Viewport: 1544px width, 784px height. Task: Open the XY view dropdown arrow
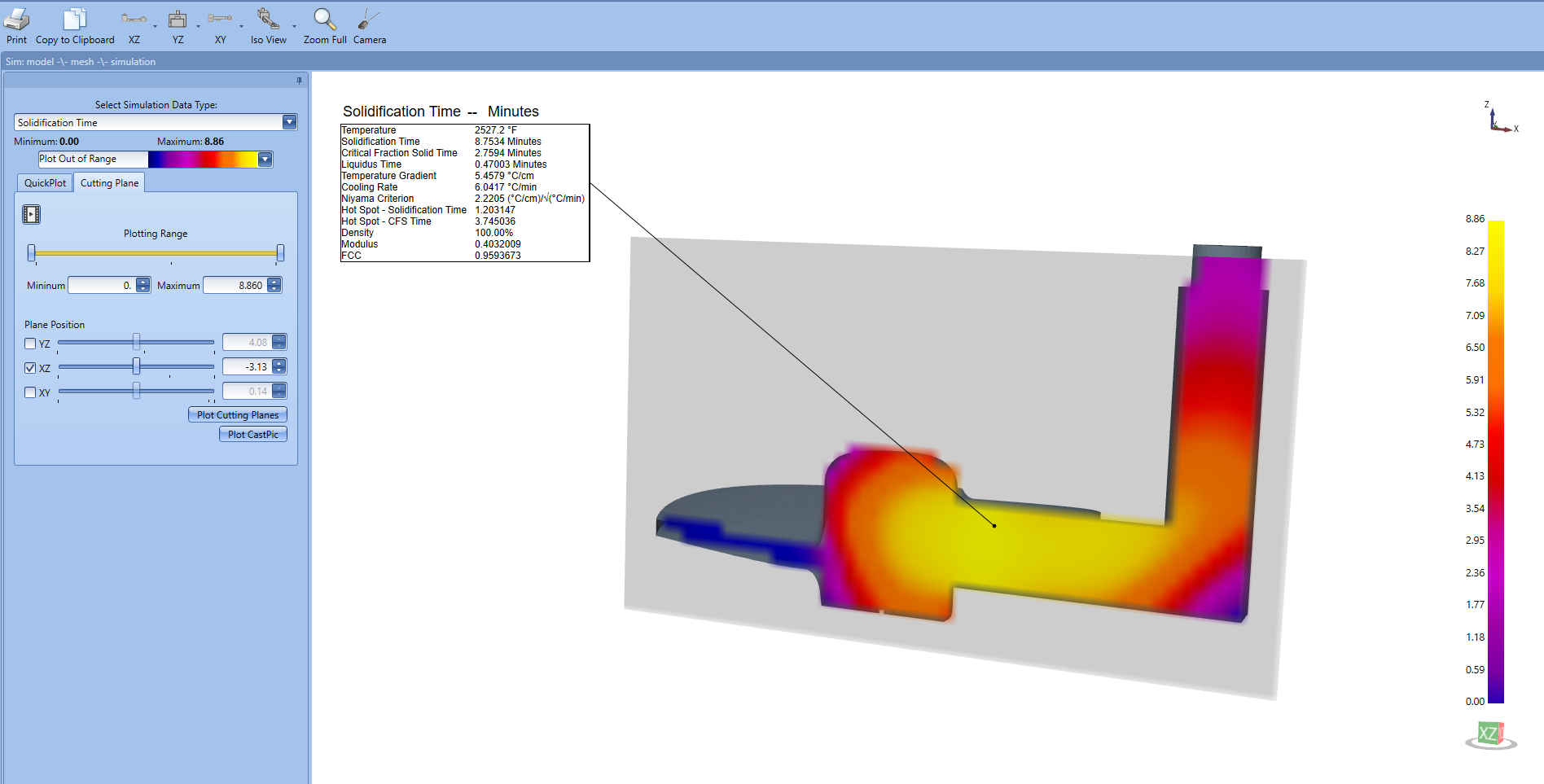[x=241, y=26]
